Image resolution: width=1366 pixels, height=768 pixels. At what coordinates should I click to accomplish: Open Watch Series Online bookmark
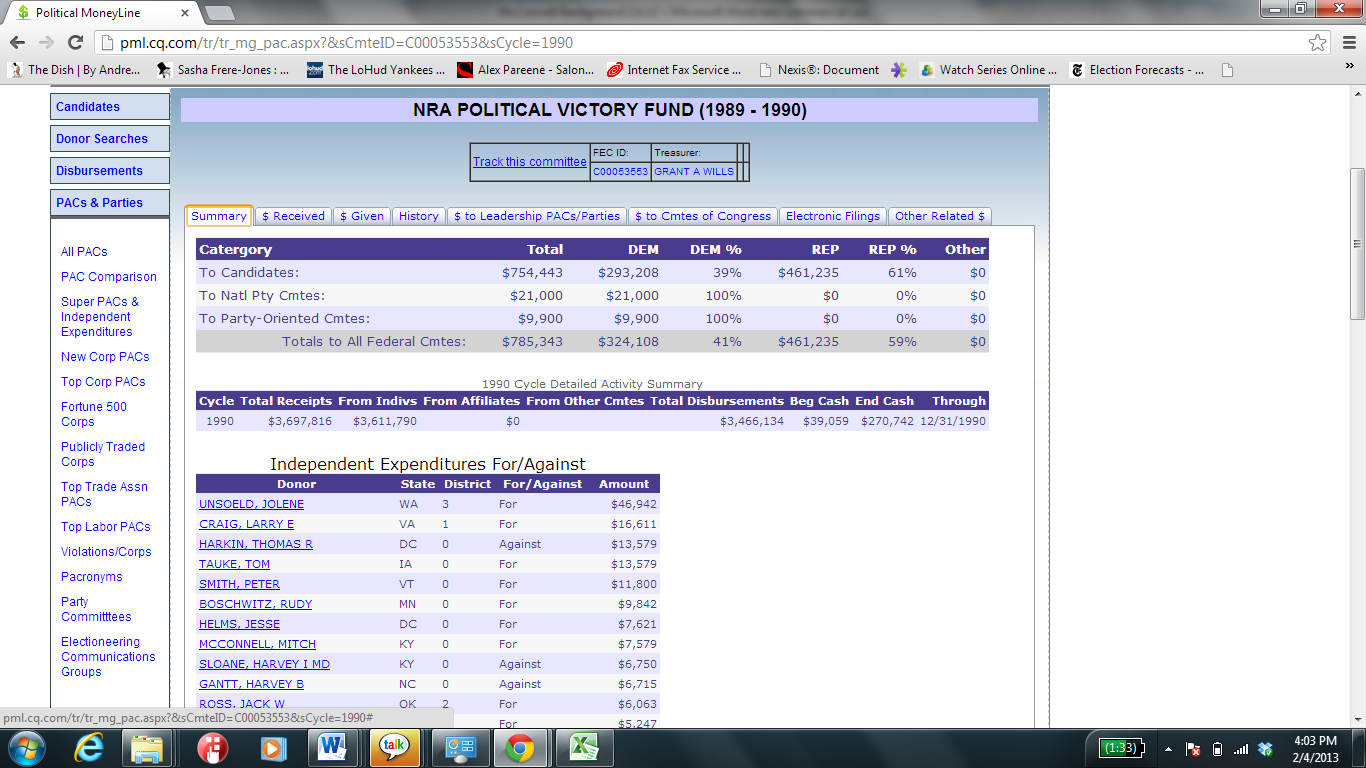988,70
